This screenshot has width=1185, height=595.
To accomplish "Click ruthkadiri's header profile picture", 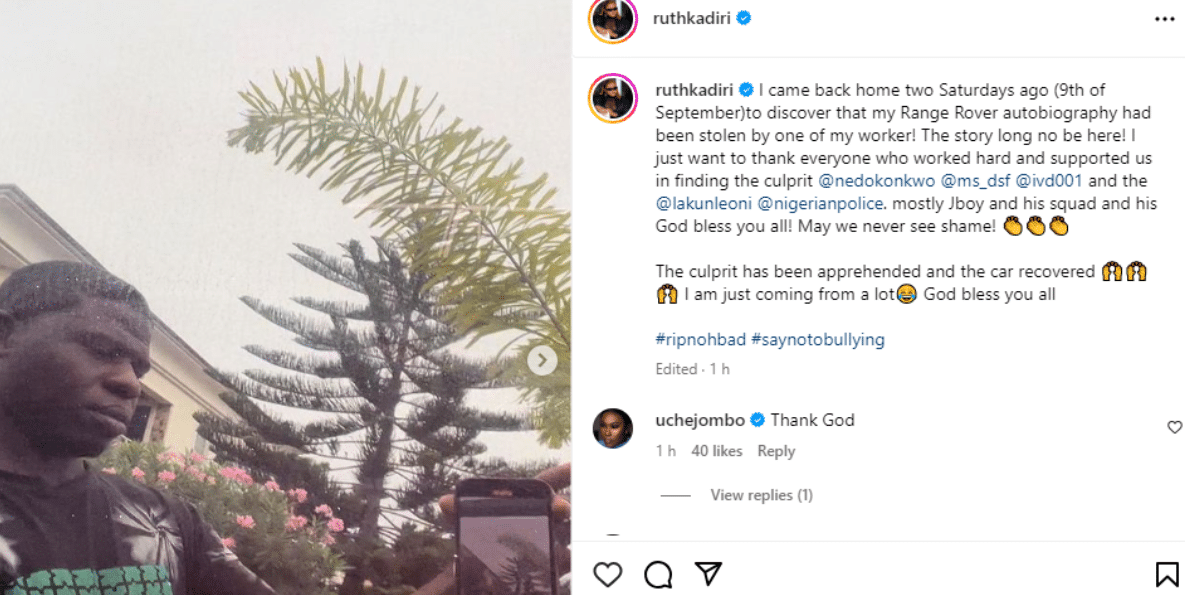I will [612, 19].
